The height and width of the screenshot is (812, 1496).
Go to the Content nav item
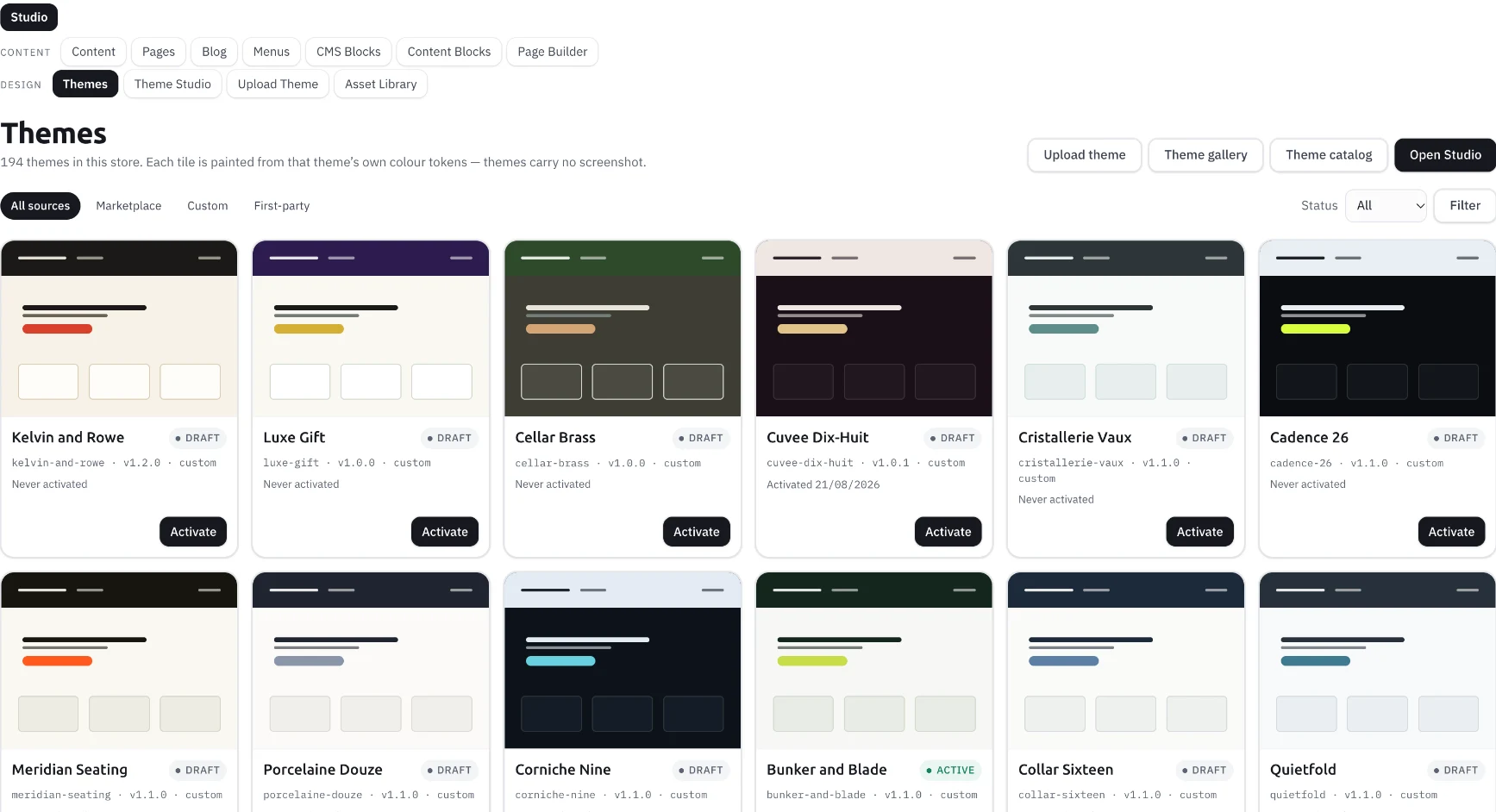pyautogui.click(x=93, y=52)
